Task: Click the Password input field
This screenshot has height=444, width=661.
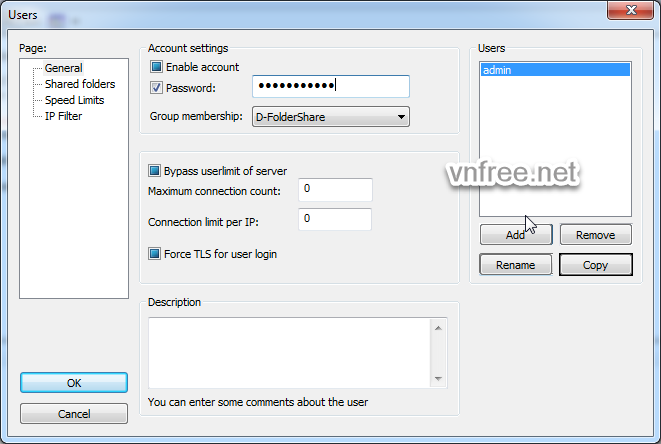Action: click(x=330, y=87)
